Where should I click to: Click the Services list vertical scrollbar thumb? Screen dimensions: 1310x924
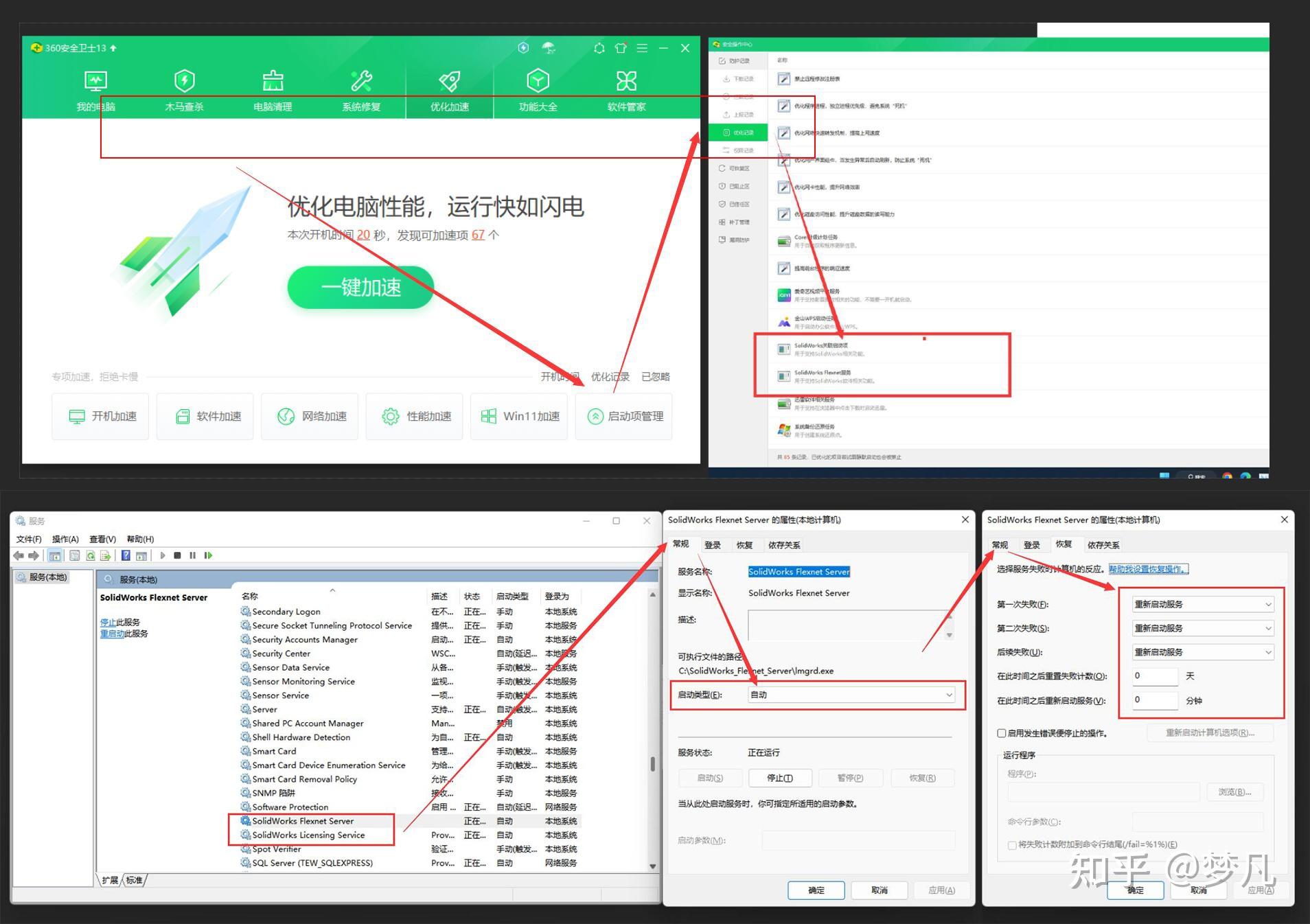pyautogui.click(x=652, y=763)
